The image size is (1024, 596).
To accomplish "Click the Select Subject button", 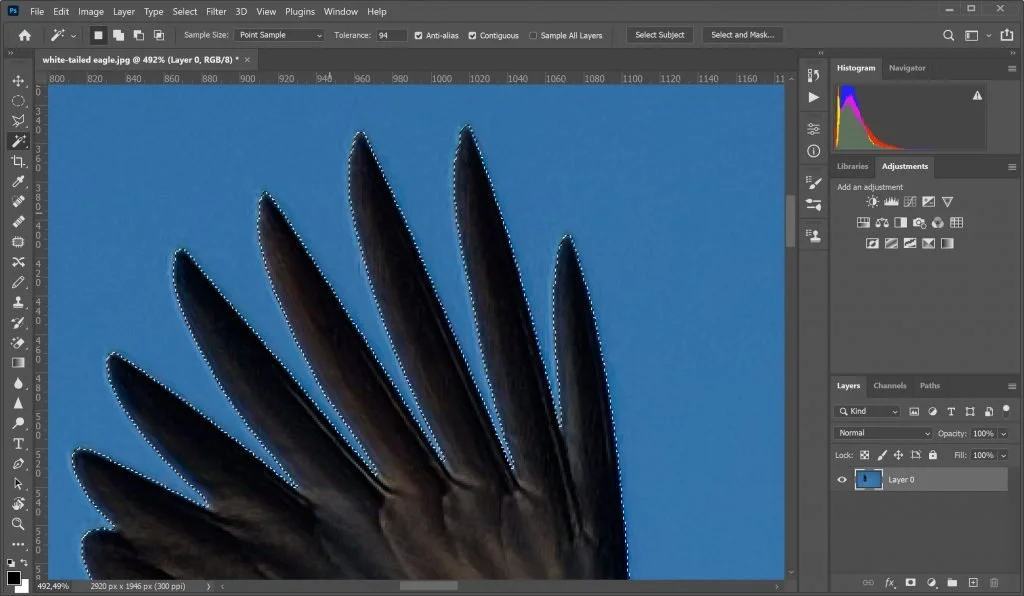I will (x=659, y=34).
